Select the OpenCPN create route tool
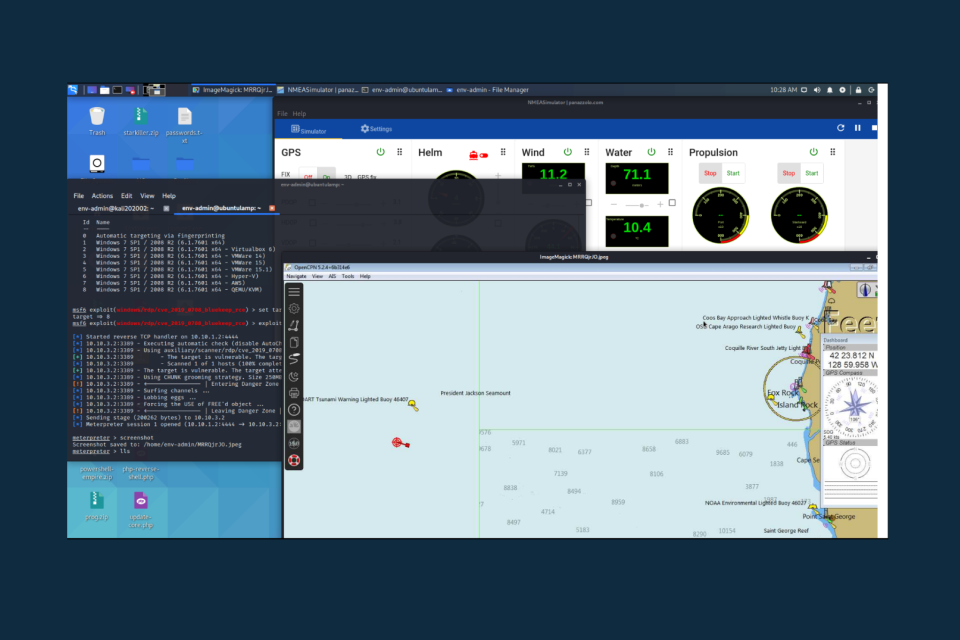 pos(294,325)
